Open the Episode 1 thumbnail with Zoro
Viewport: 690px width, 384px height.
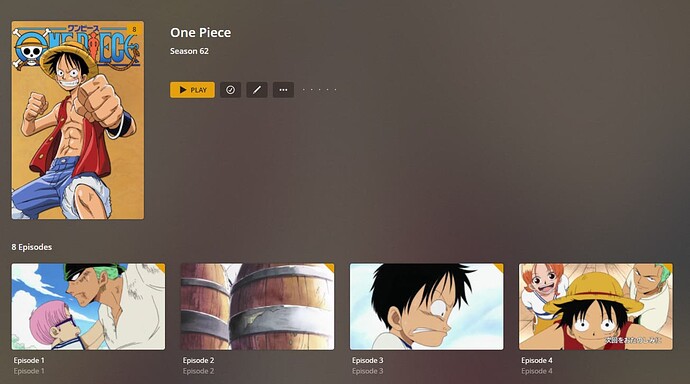(88, 307)
